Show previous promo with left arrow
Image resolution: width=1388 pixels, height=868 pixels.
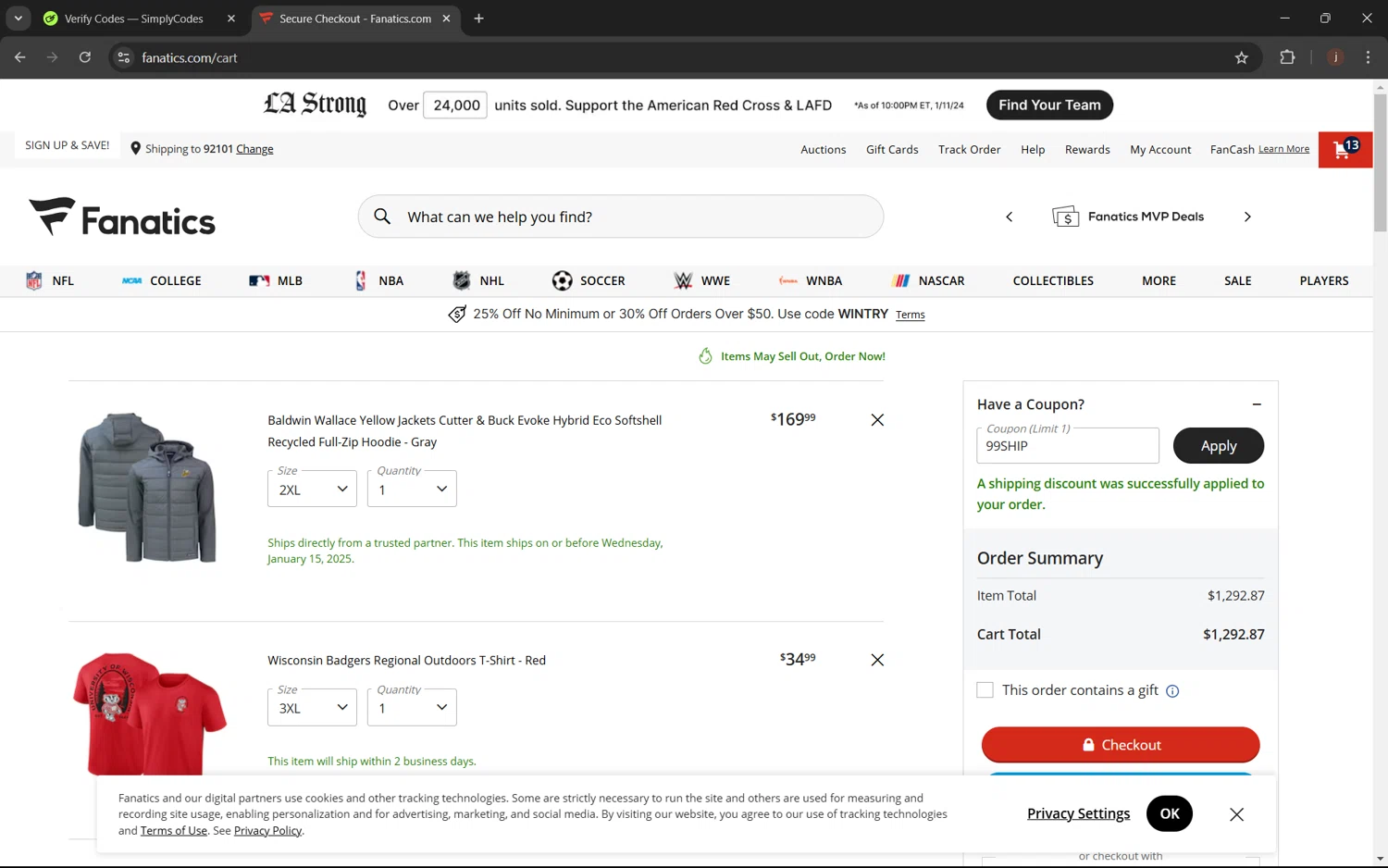tap(1009, 217)
